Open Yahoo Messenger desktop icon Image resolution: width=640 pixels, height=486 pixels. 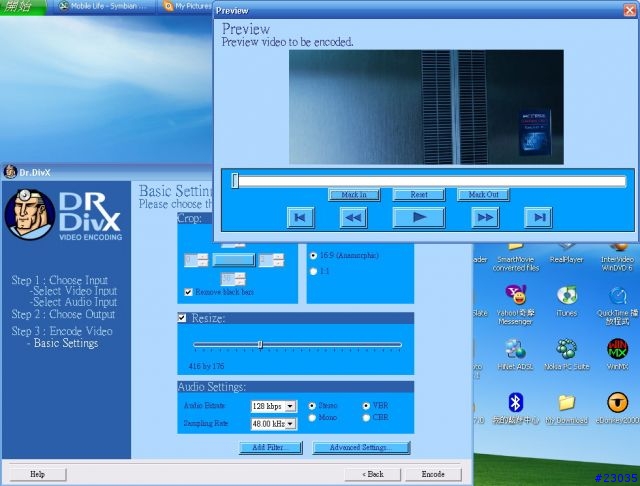pos(515,305)
